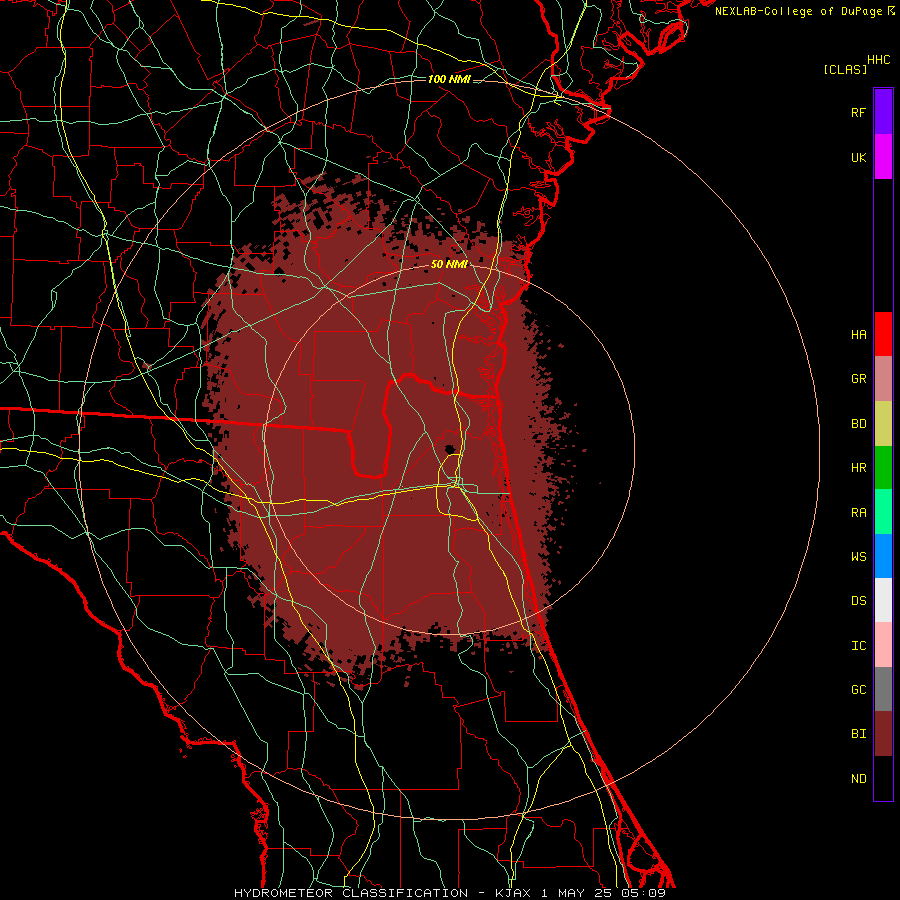Click the HR legend label
Image resolution: width=900 pixels, height=900 pixels.
tap(858, 468)
